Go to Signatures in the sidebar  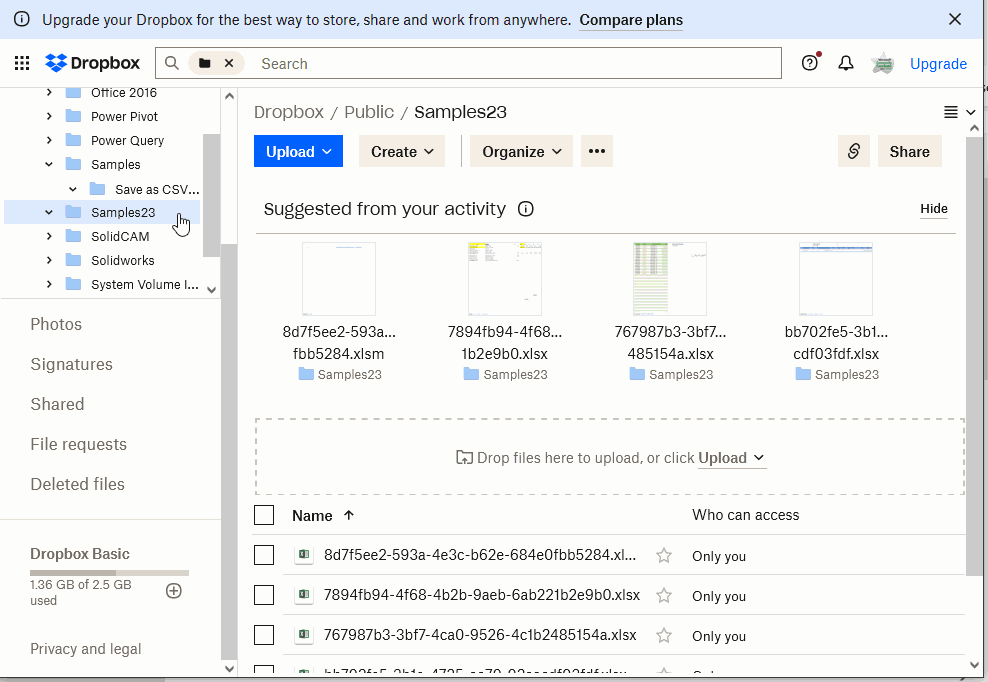tap(71, 364)
